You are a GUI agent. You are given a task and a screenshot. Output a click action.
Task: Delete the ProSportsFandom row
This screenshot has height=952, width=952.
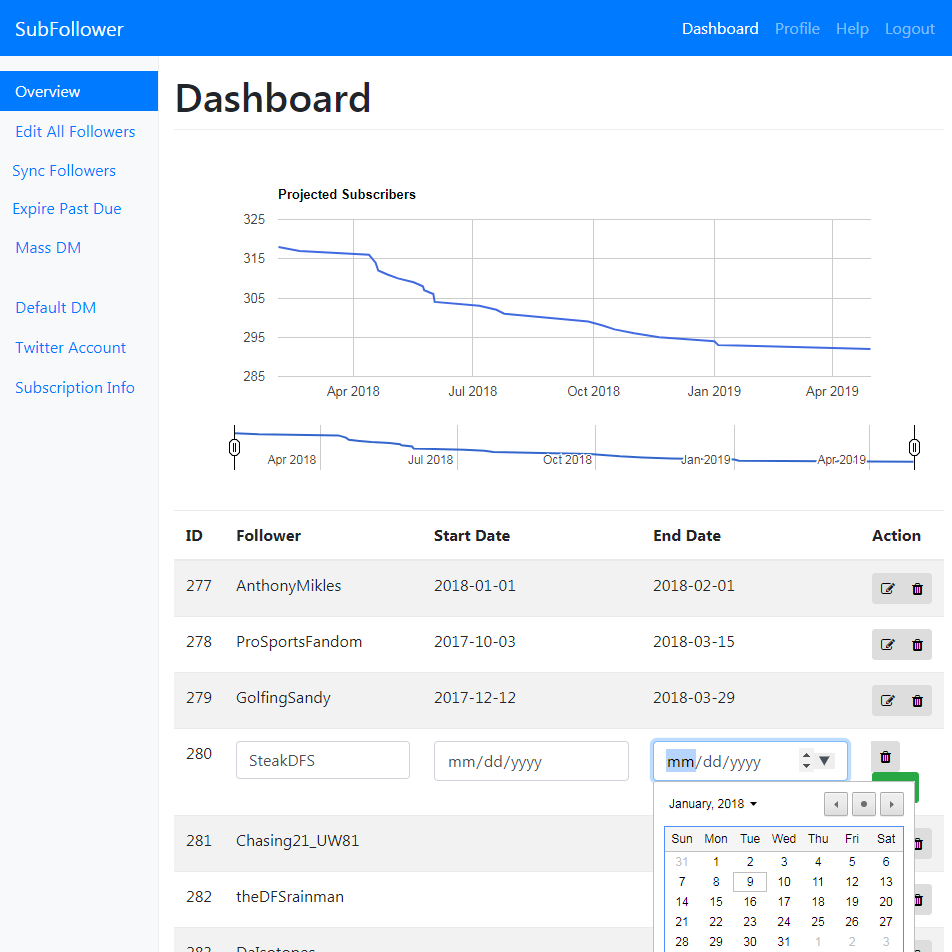tap(917, 644)
